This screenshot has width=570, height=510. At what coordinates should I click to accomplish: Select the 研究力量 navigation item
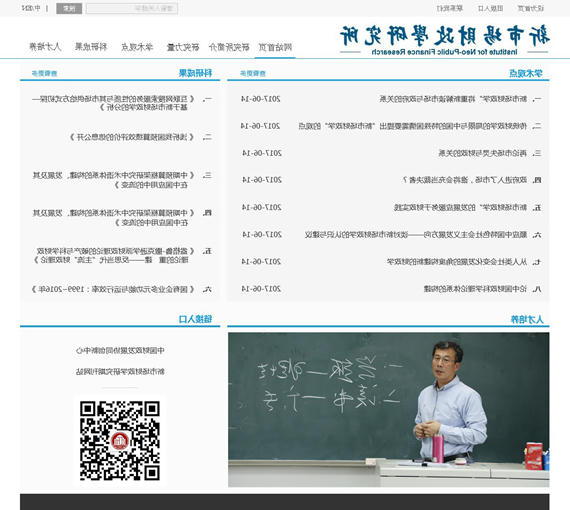[x=183, y=47]
